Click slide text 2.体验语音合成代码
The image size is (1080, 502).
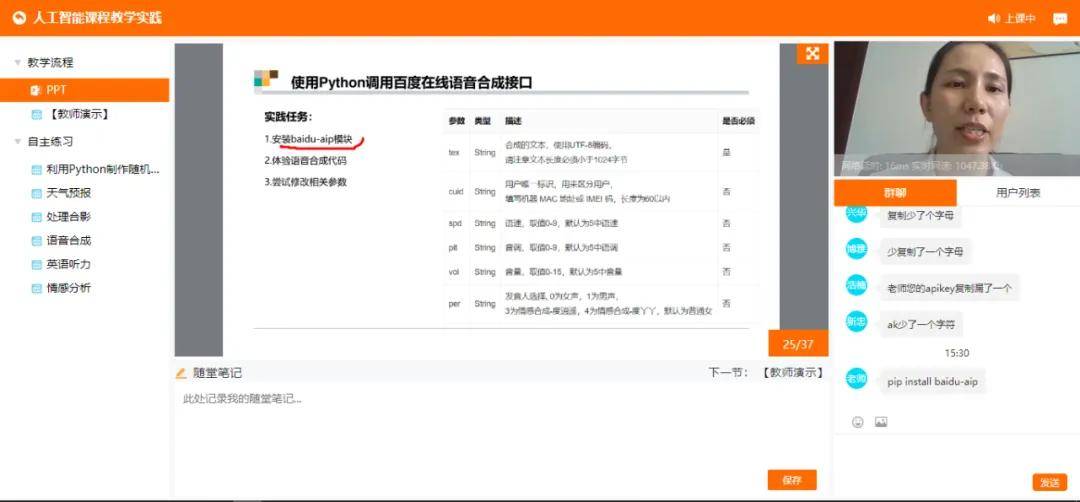305,161
